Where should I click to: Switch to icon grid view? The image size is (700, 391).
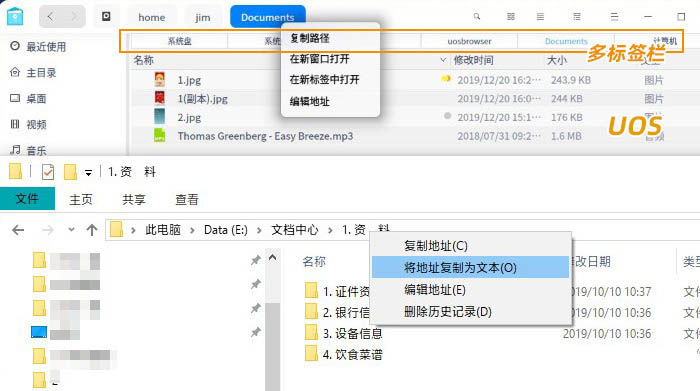click(x=511, y=17)
